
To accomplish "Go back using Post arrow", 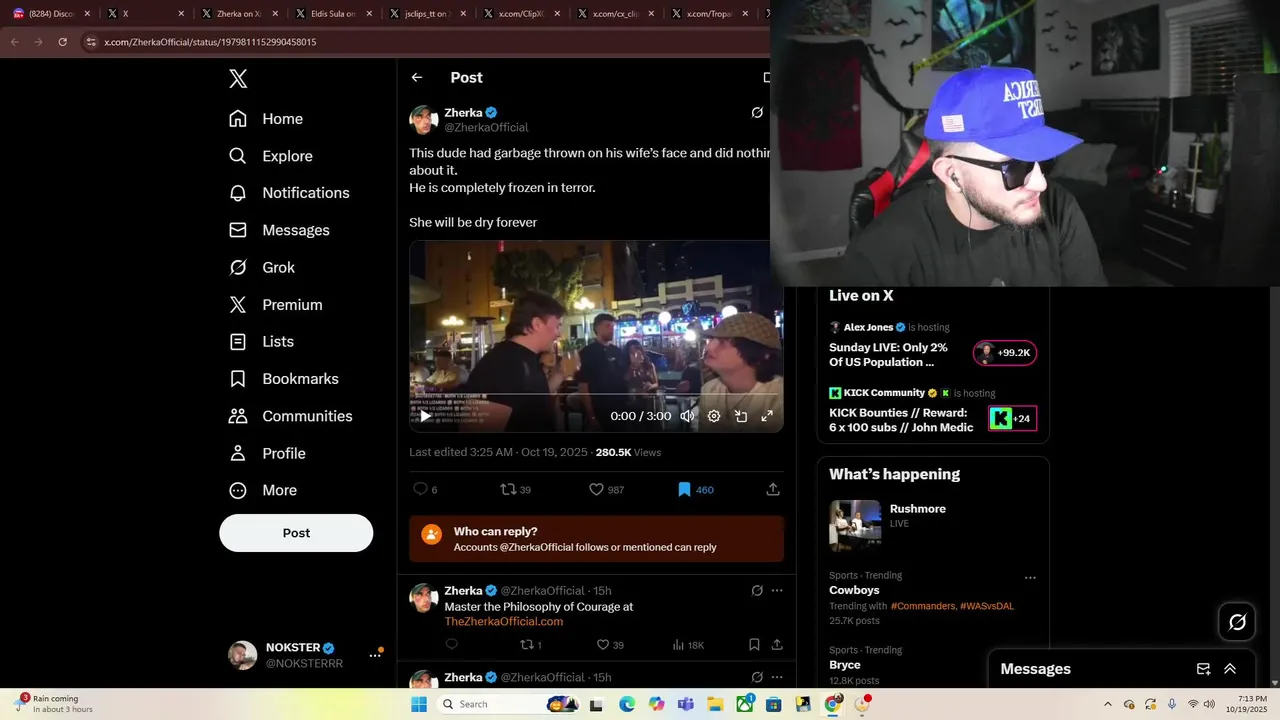I will (x=417, y=77).
